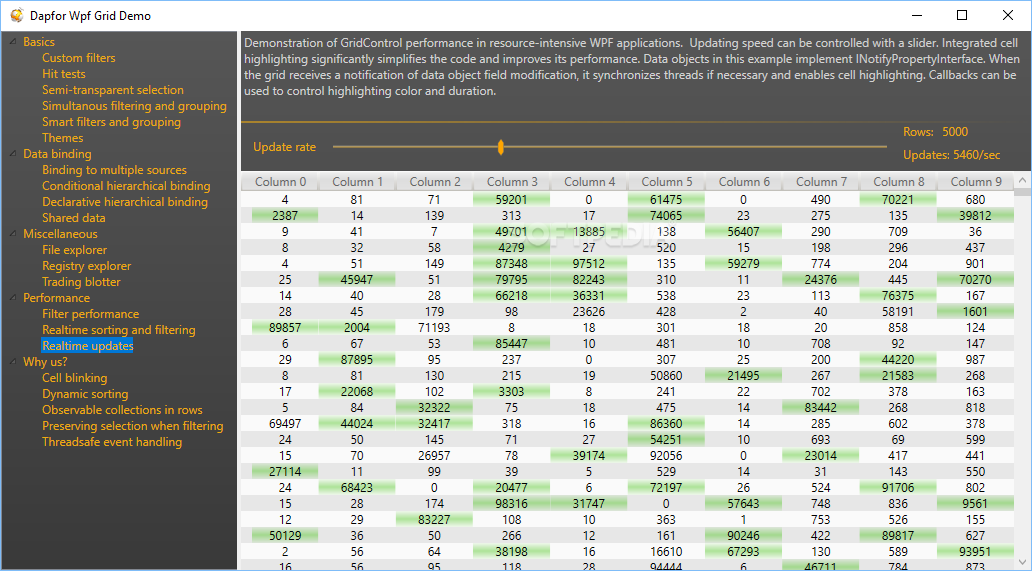
Task: Sort by the Column 7 header
Action: click(821, 182)
